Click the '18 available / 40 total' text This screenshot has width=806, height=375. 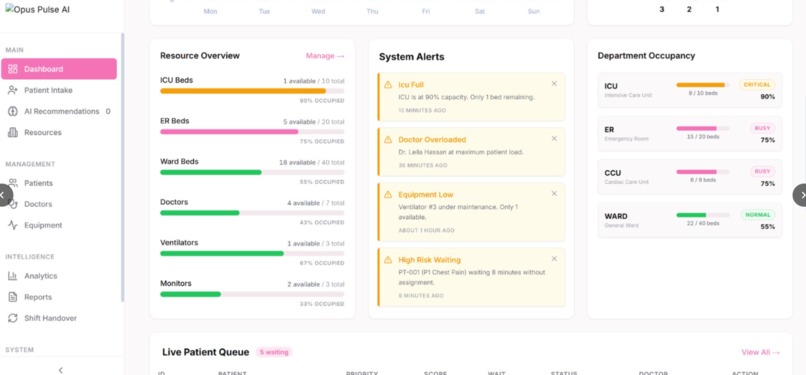click(x=312, y=162)
